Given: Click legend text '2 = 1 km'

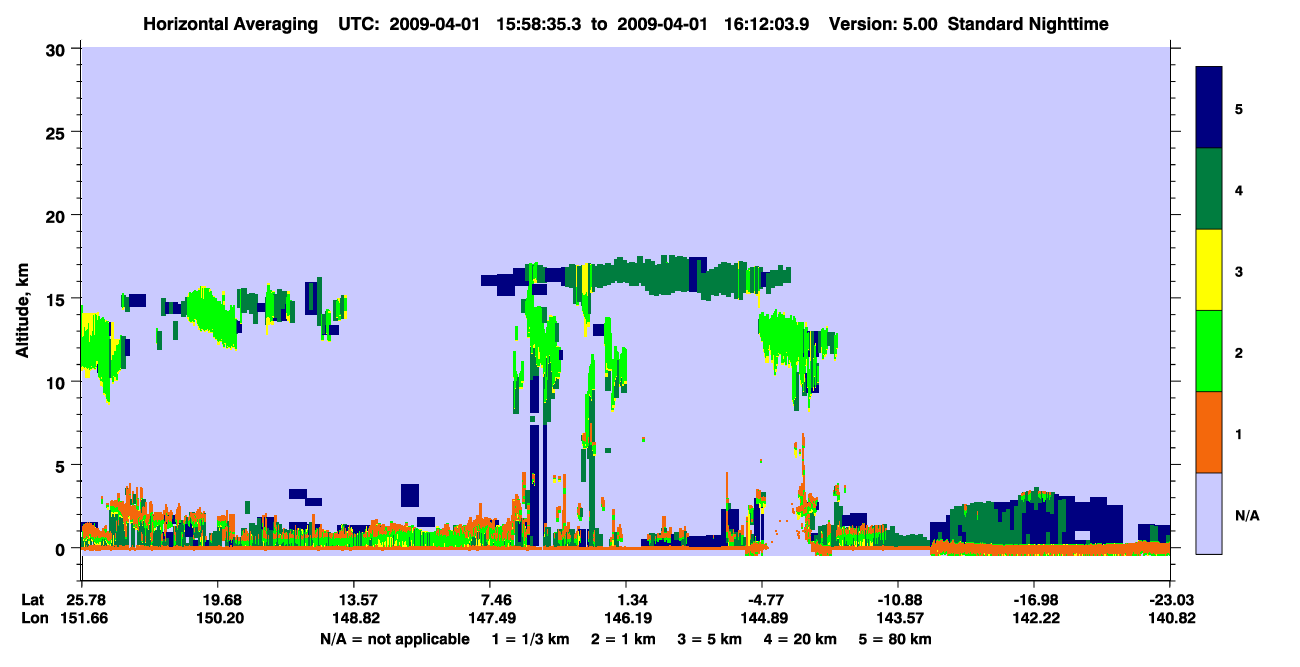Looking at the screenshot, I should click(623, 639).
